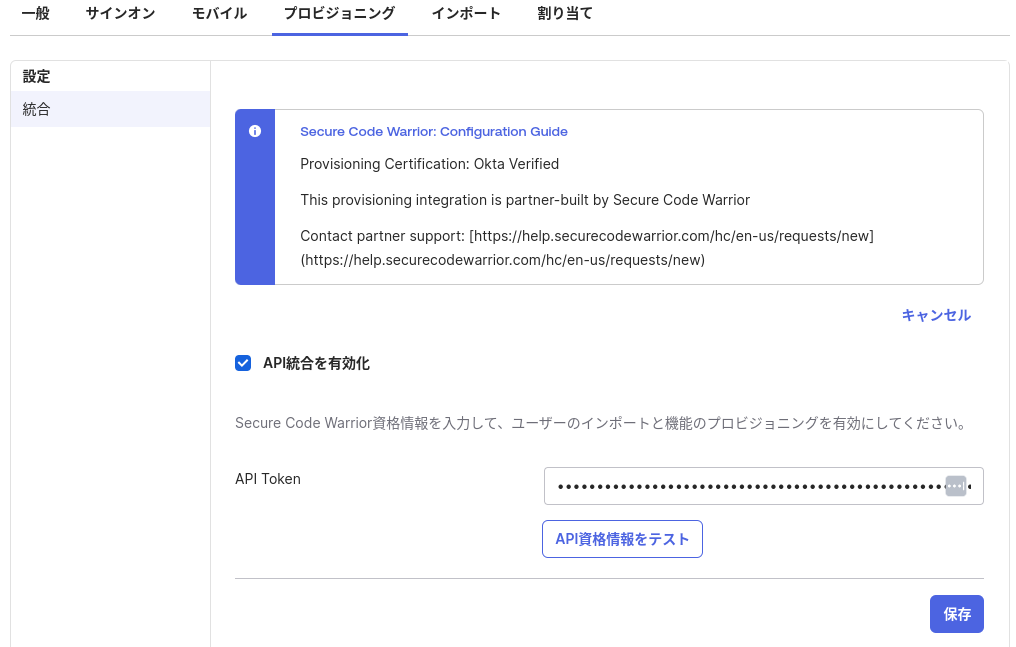Click into the API Token field

click(763, 486)
